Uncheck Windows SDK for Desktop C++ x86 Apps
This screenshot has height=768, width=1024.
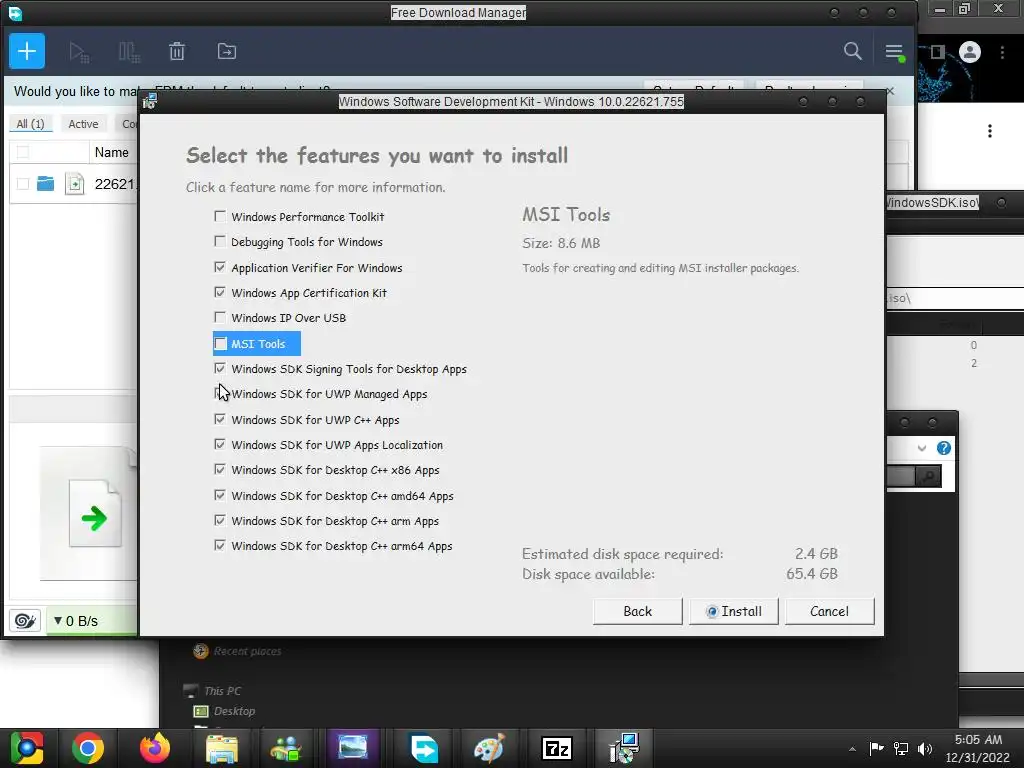pos(220,470)
